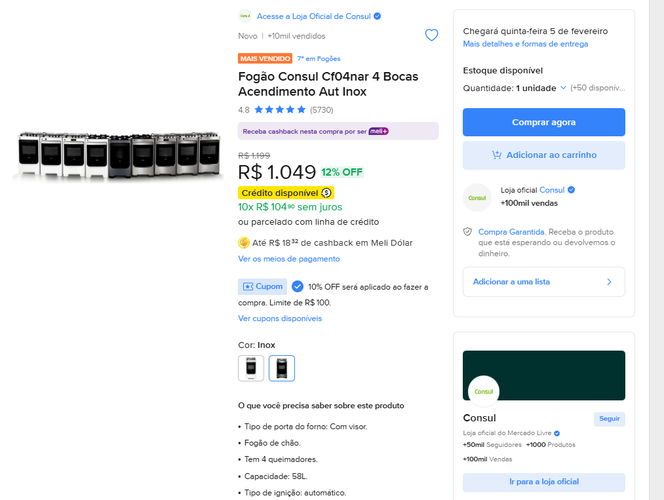Click the Crédito disponível dollar icon

coord(326,193)
